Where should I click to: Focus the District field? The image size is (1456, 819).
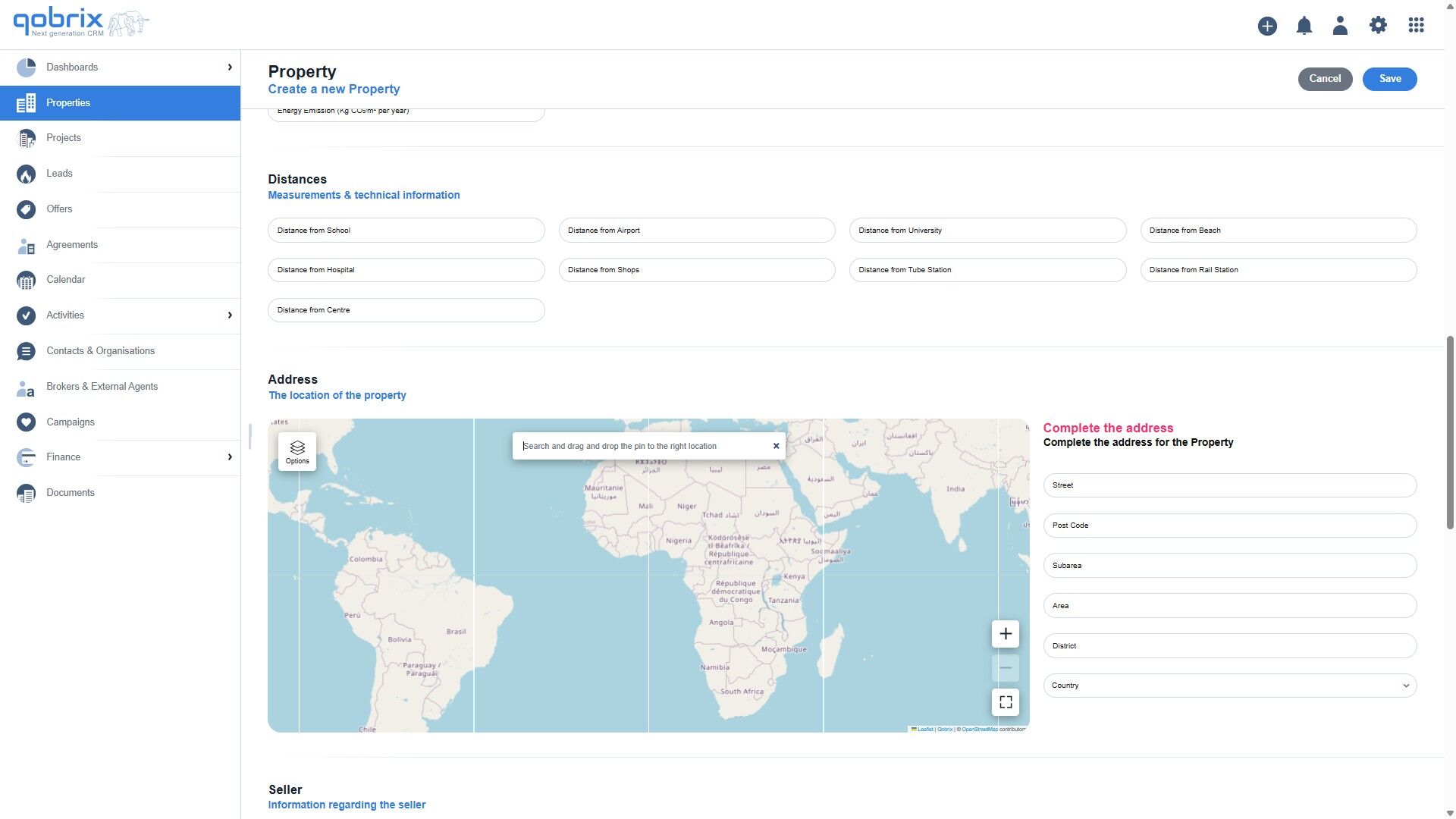[1229, 646]
